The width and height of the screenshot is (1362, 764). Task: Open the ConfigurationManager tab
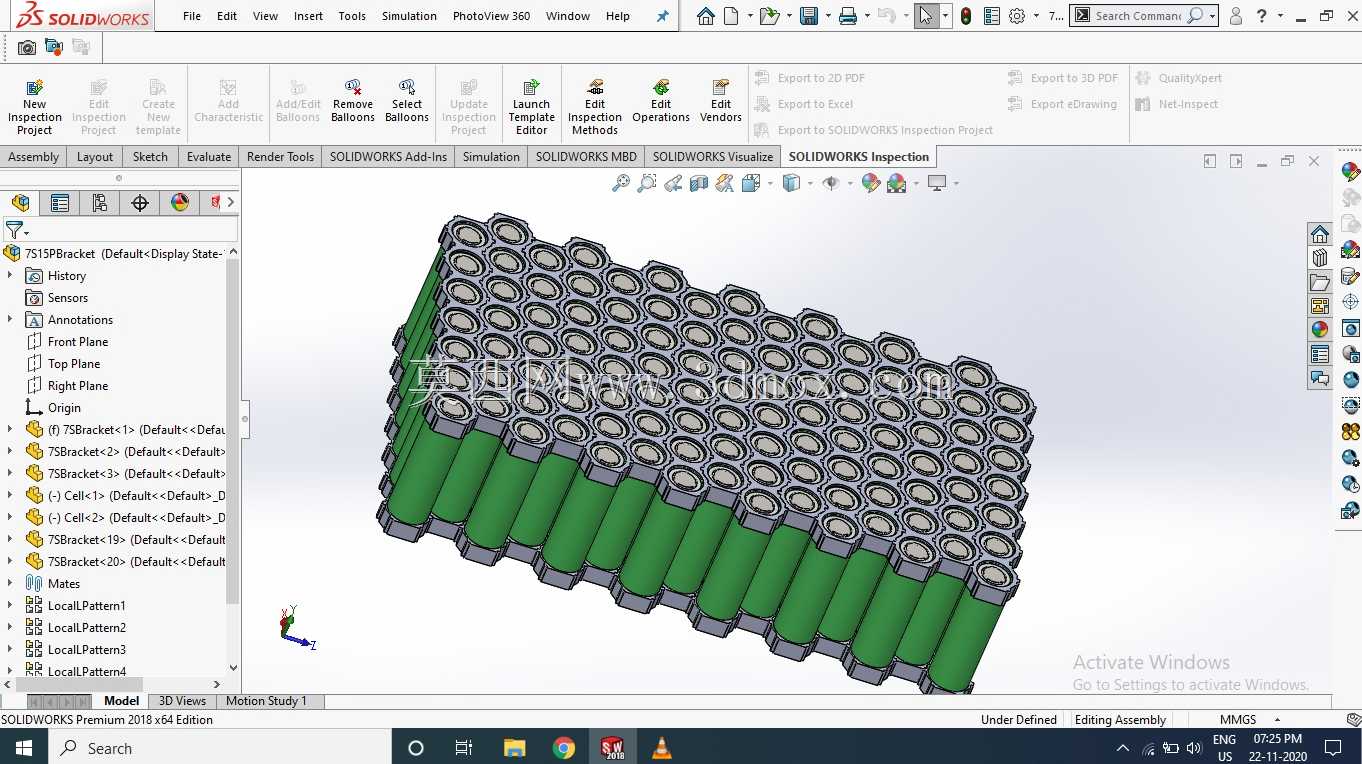(x=100, y=203)
